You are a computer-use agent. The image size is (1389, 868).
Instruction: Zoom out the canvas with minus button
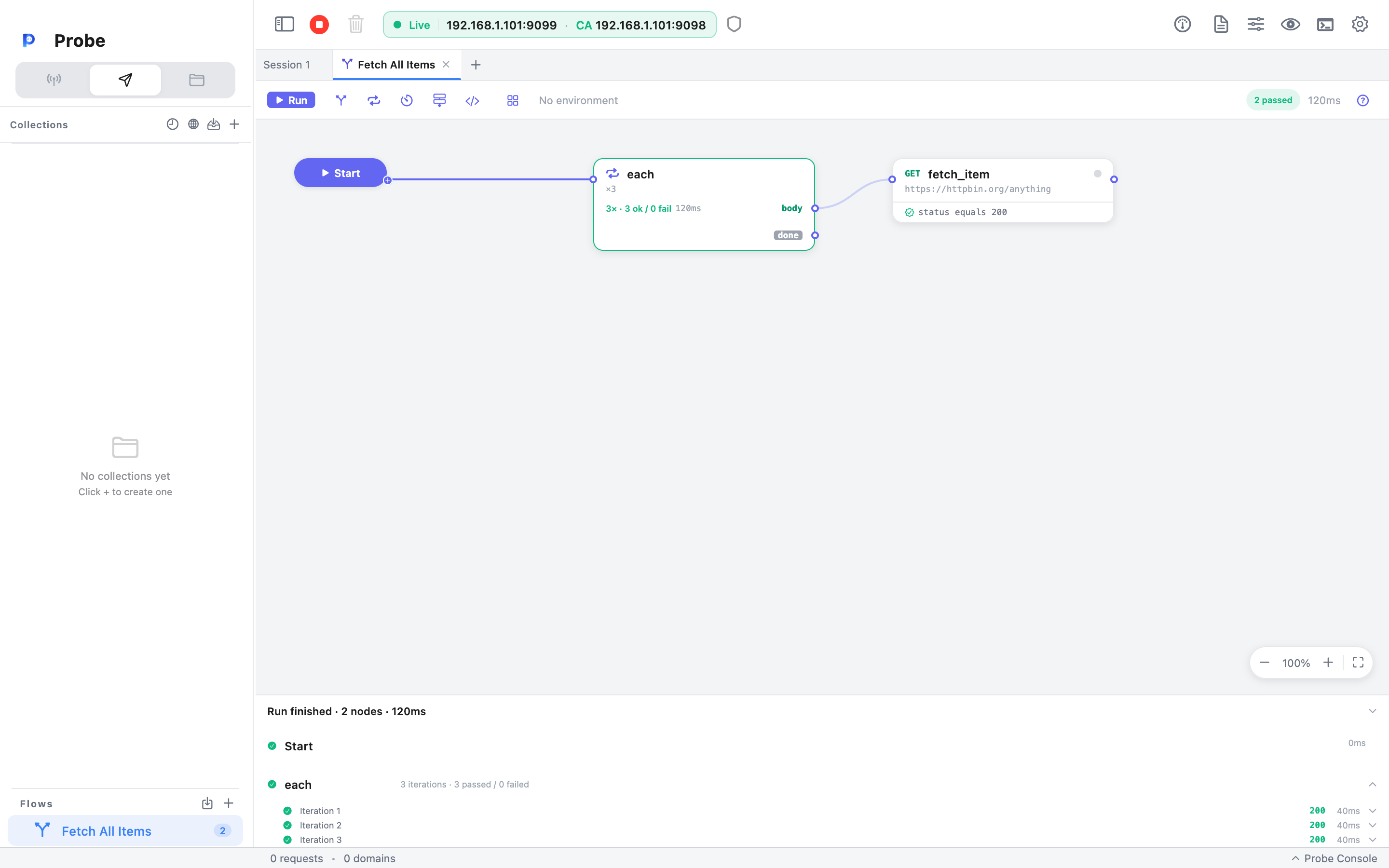[x=1265, y=663]
